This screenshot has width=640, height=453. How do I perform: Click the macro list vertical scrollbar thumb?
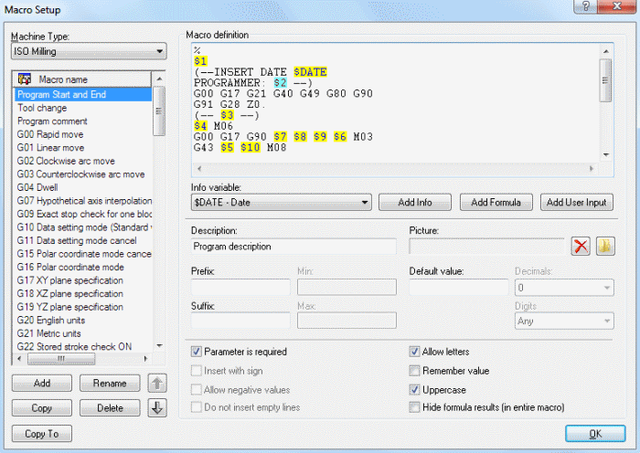(159, 111)
